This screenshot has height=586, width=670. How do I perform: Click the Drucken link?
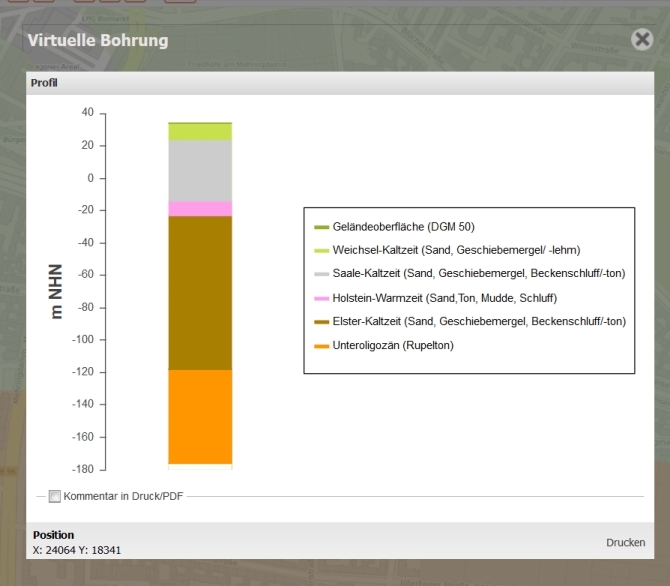tap(626, 542)
